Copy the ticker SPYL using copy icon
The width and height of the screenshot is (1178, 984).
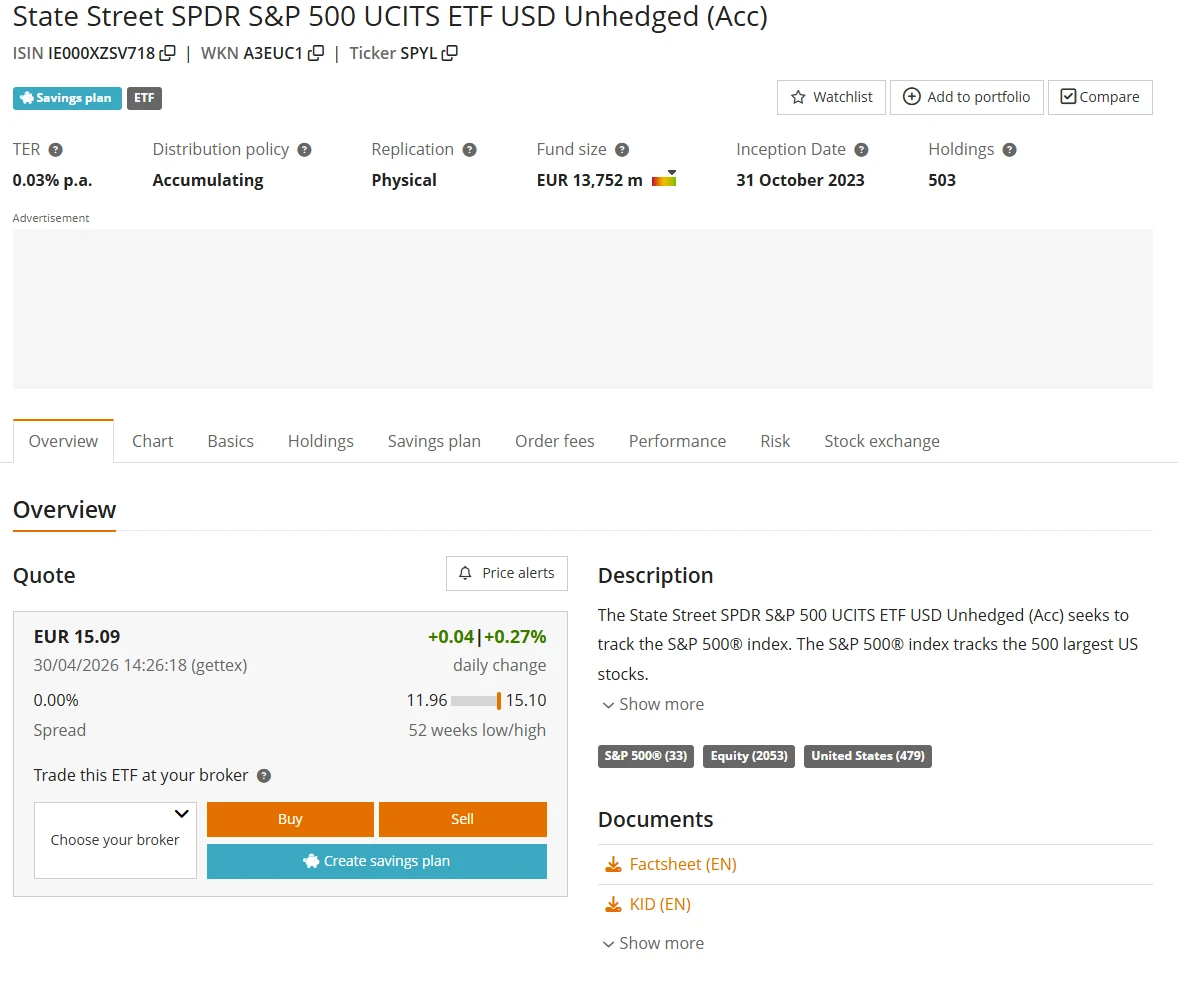click(450, 53)
